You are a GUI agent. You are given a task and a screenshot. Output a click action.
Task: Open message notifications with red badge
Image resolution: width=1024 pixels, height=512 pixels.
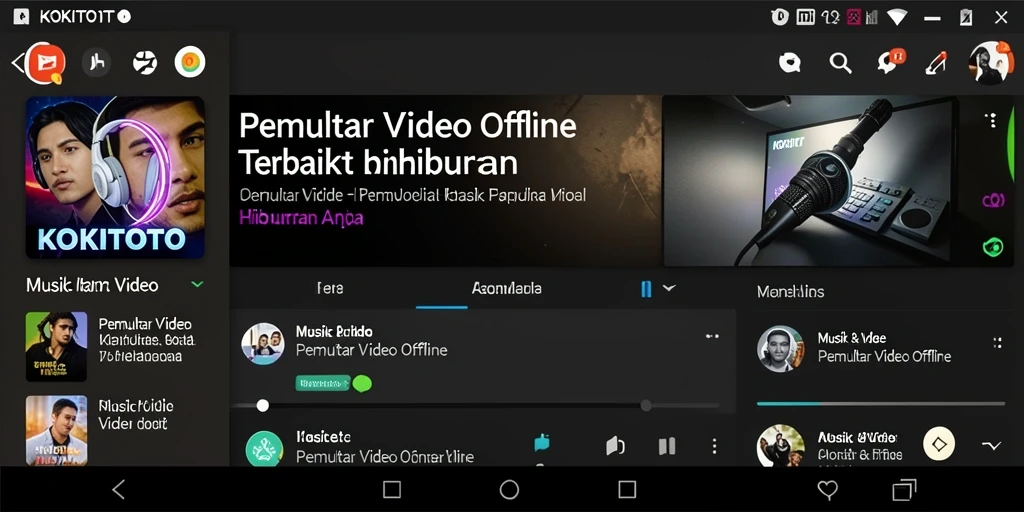[891, 61]
